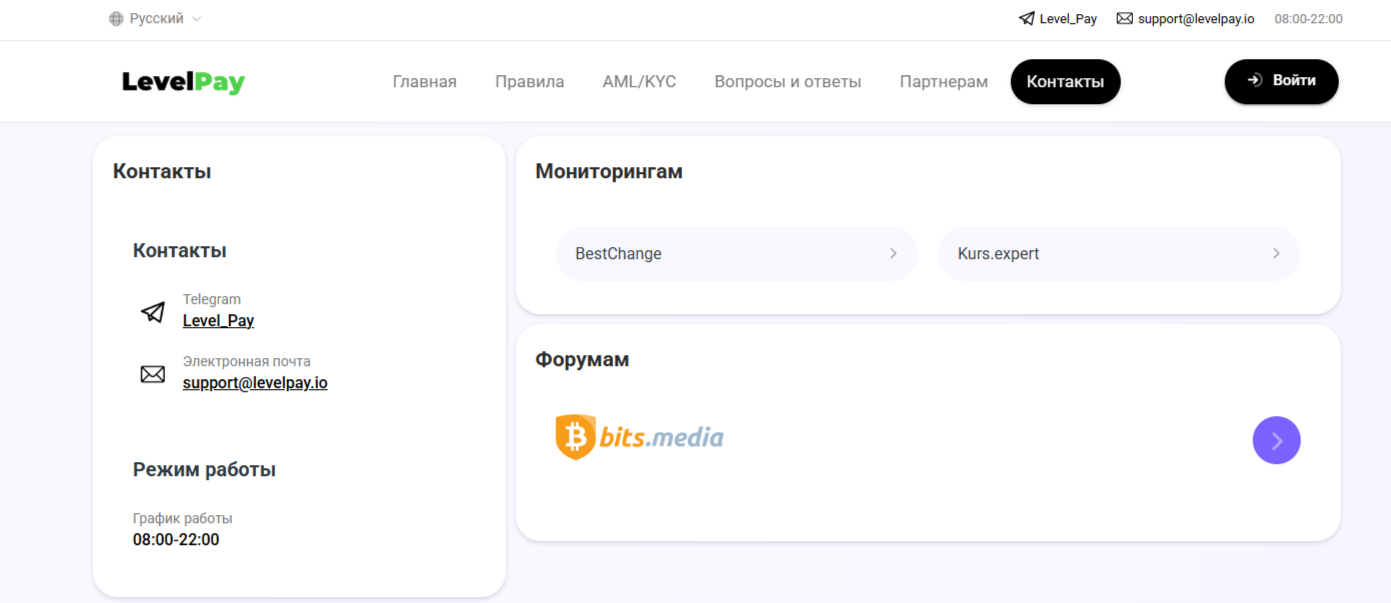Click the envelope icon beside Электронная почта
1391x603 pixels.
[152, 373]
